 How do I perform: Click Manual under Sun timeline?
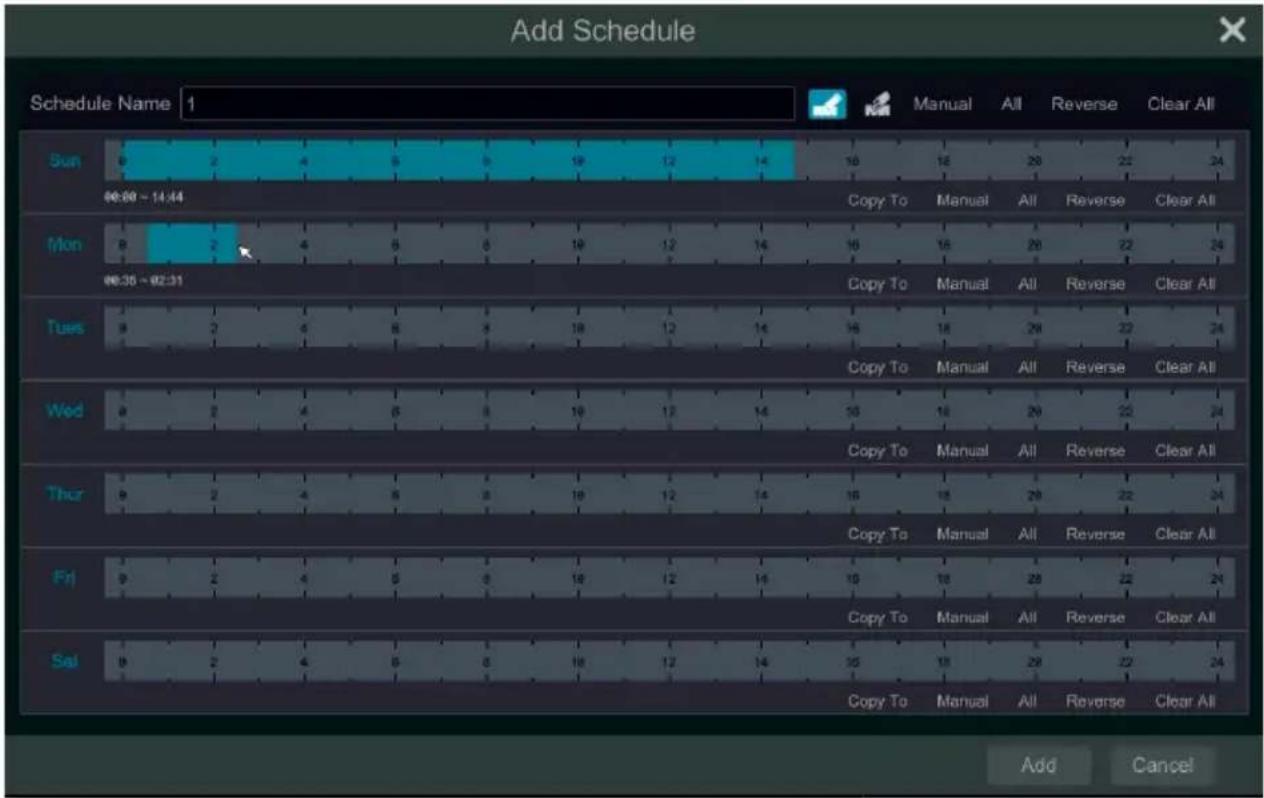[962, 200]
